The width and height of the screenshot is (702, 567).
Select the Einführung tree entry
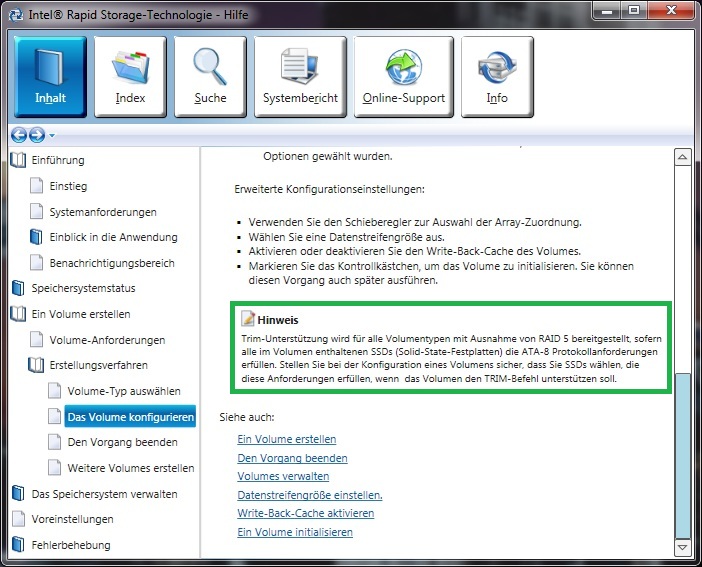click(x=58, y=160)
